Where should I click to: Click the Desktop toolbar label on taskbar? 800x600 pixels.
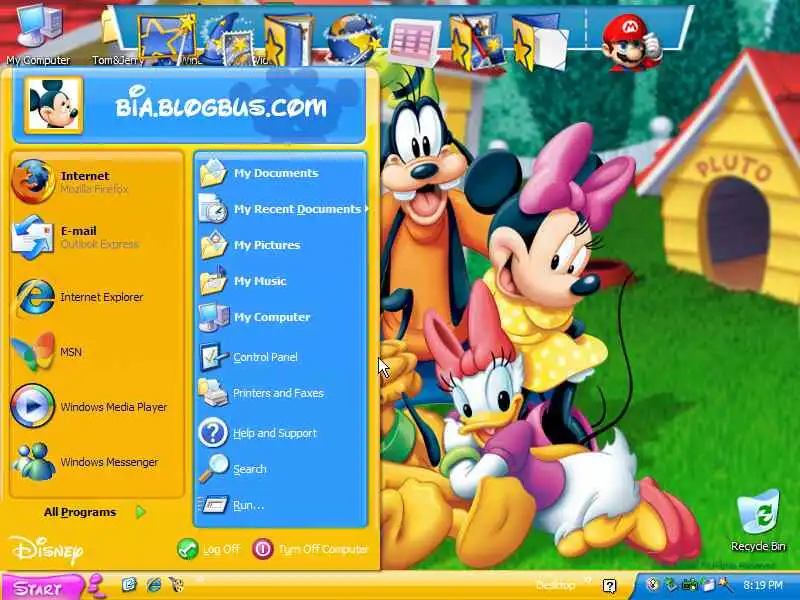click(556, 585)
